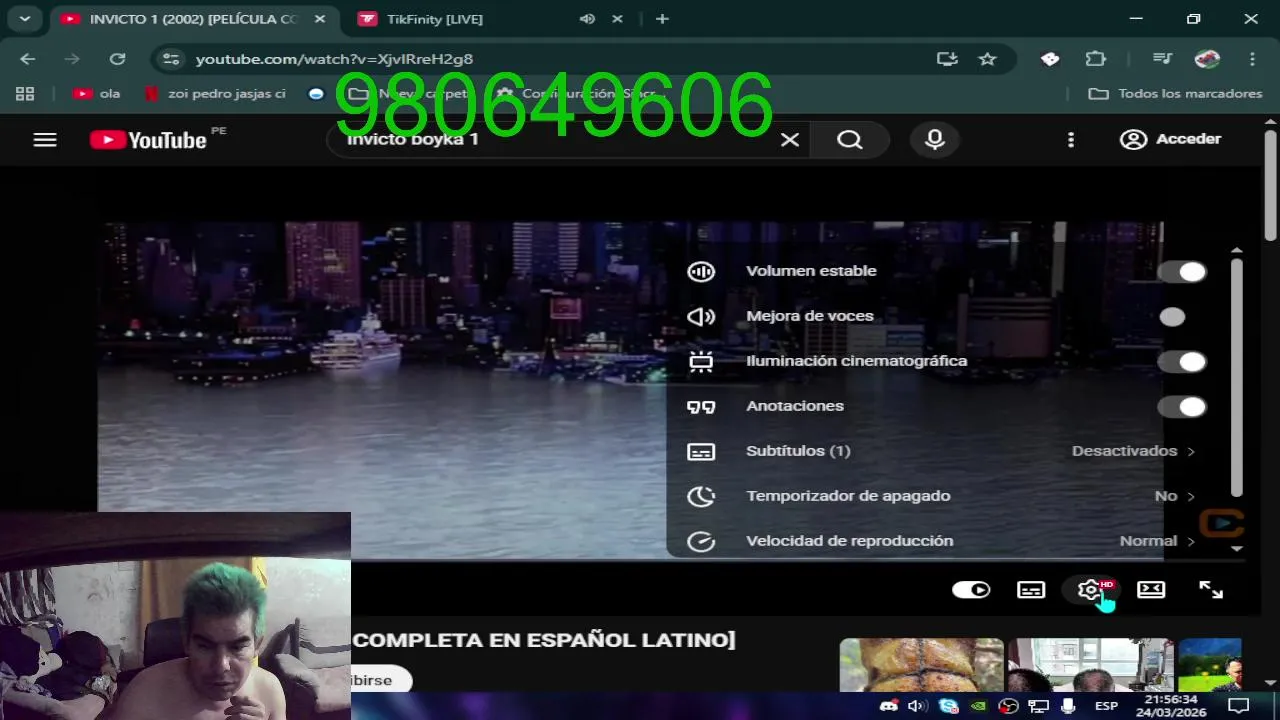The height and width of the screenshot is (720, 1280).
Task: Enter fullscreen mode on the player
Action: pyautogui.click(x=1211, y=590)
